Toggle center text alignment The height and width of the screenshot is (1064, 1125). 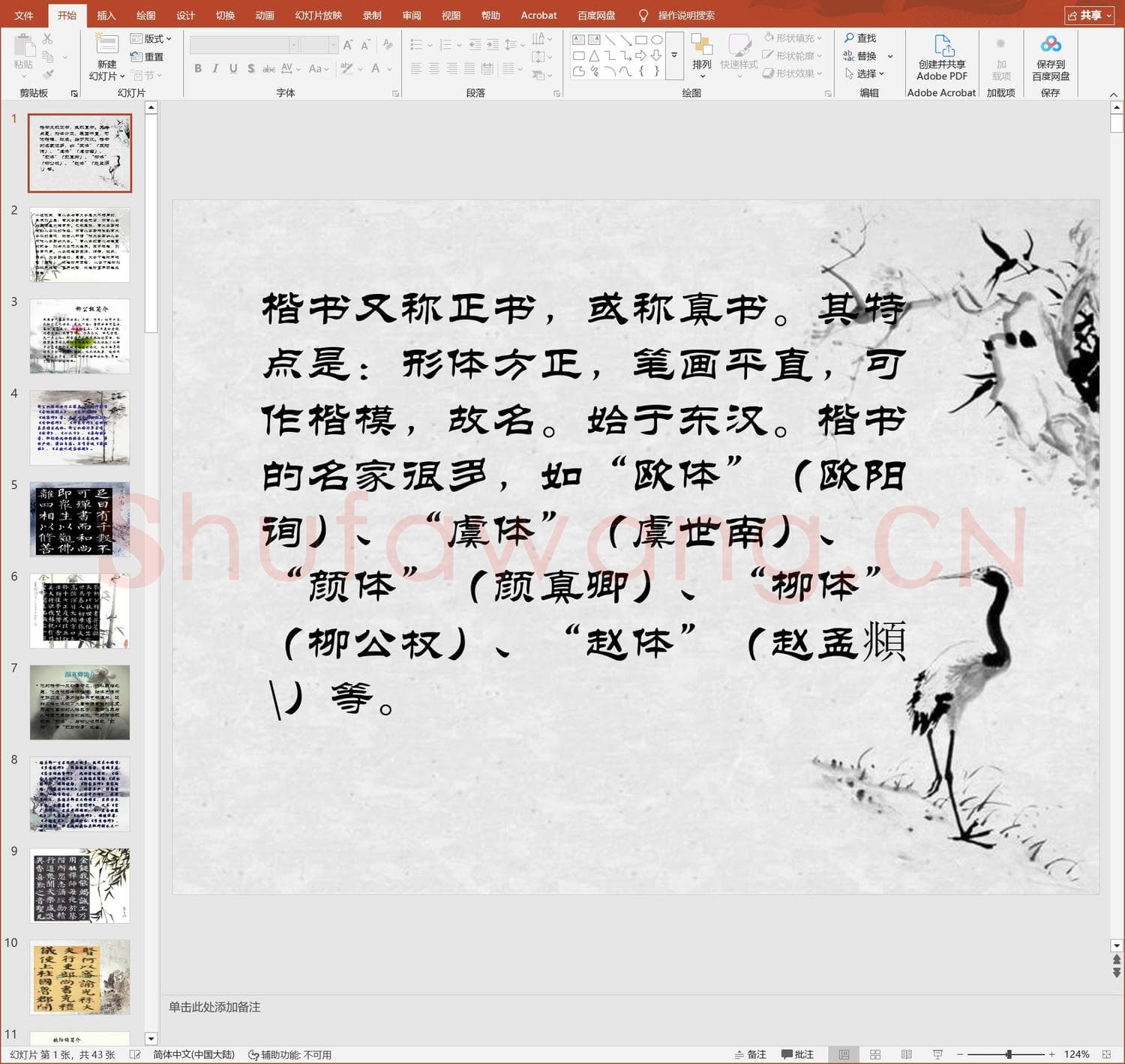click(x=433, y=68)
